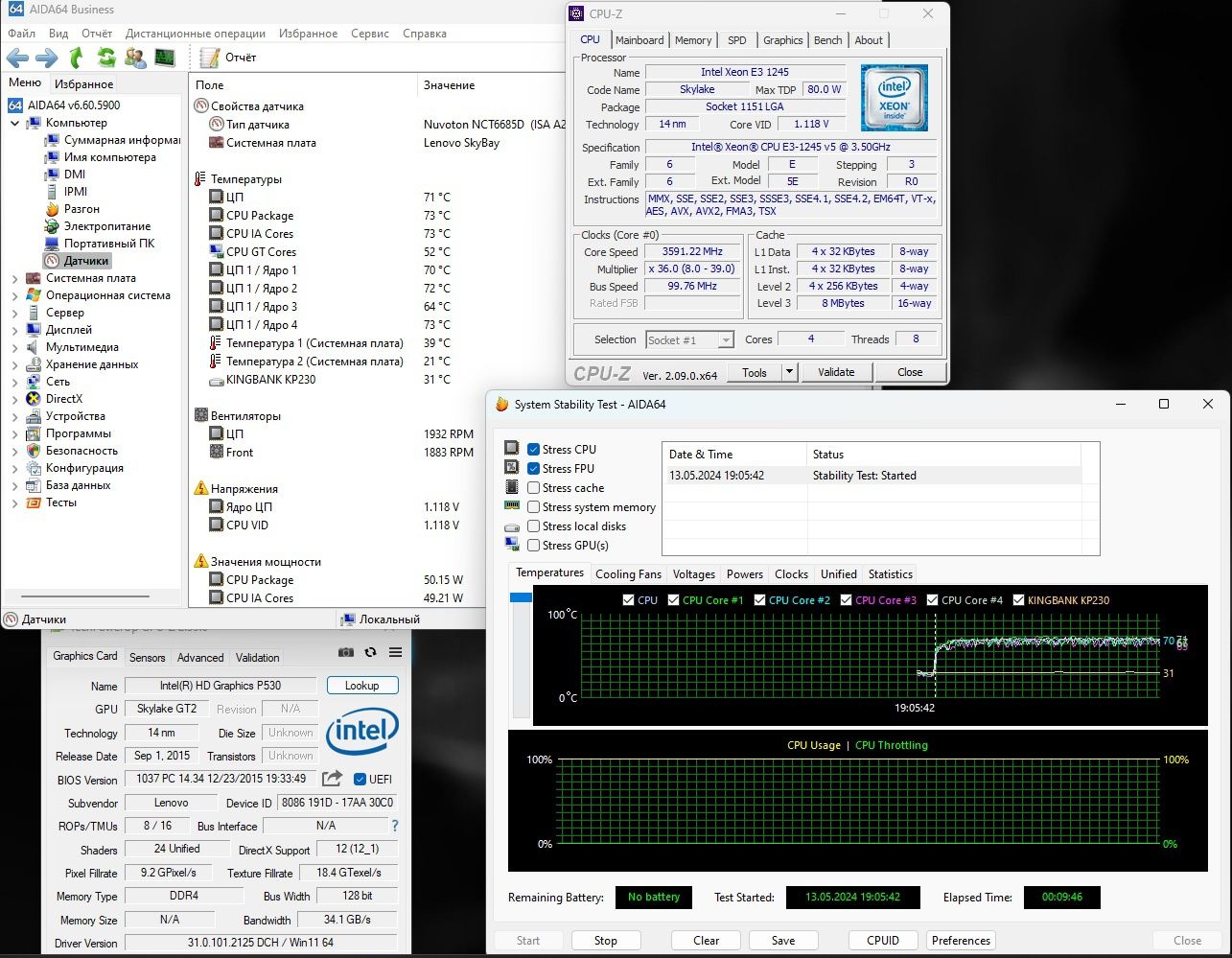
Task: Open Сервис menu in AIDA64
Action: tap(370, 34)
